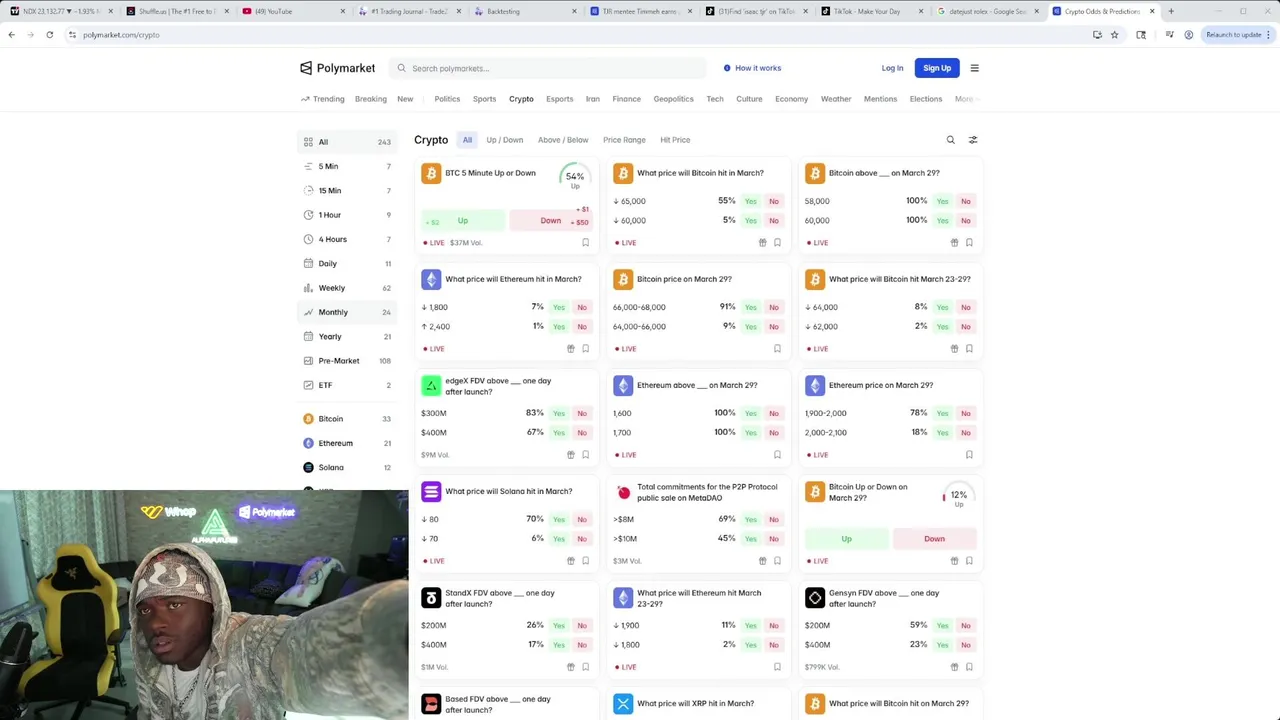Viewport: 1280px width, 720px height.
Task: Click the browser back arrow
Action: [11, 35]
